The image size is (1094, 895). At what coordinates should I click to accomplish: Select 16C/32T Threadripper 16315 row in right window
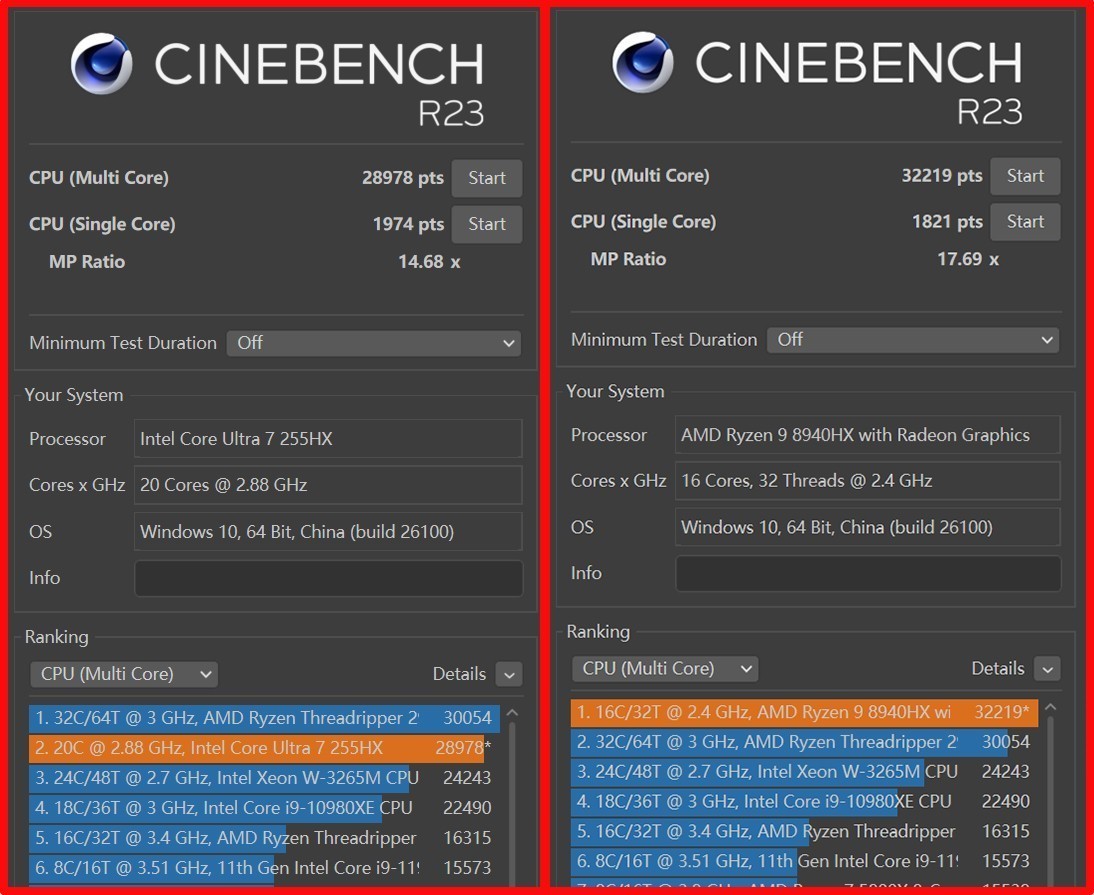click(804, 832)
